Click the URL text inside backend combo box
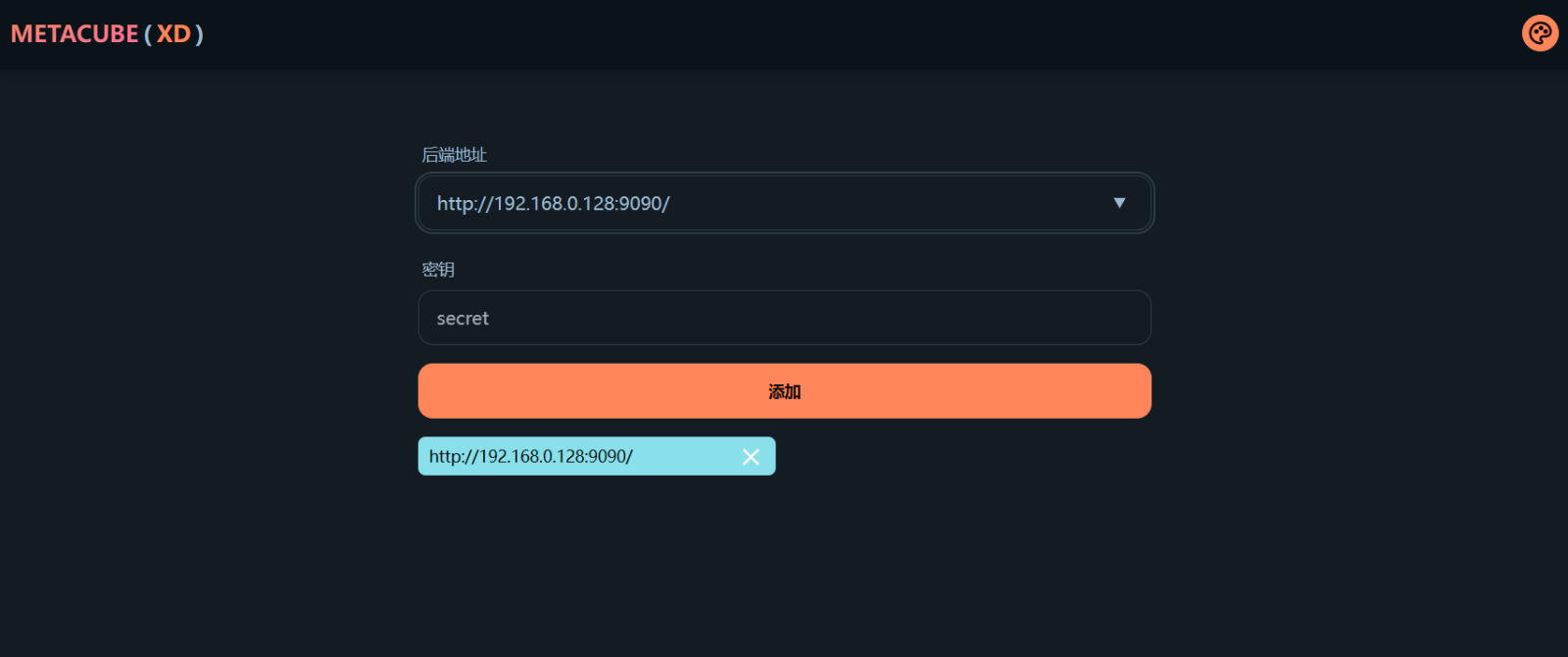Viewport: 1568px width, 657px height. (553, 204)
